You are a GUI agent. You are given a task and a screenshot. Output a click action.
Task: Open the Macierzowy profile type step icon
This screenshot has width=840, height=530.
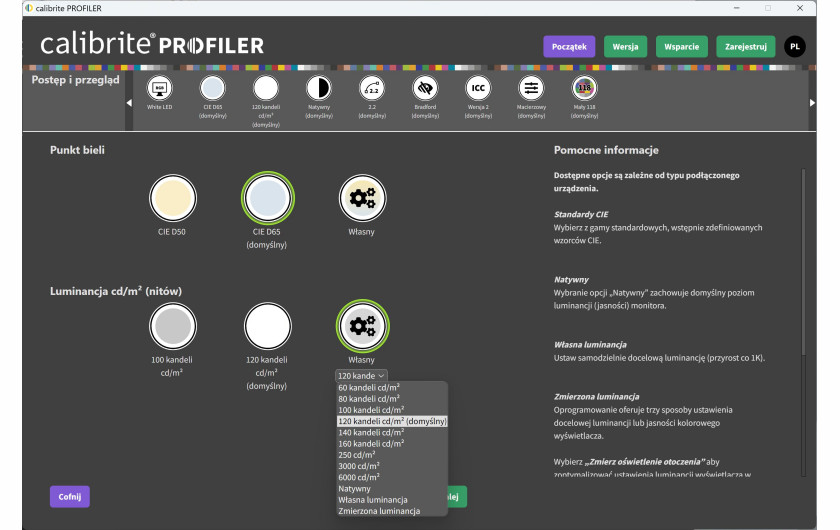pyautogui.click(x=531, y=88)
